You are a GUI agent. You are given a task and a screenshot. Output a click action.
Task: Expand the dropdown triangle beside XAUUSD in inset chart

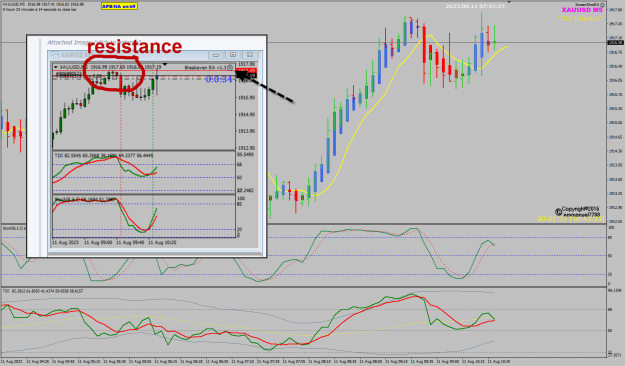tap(56, 67)
